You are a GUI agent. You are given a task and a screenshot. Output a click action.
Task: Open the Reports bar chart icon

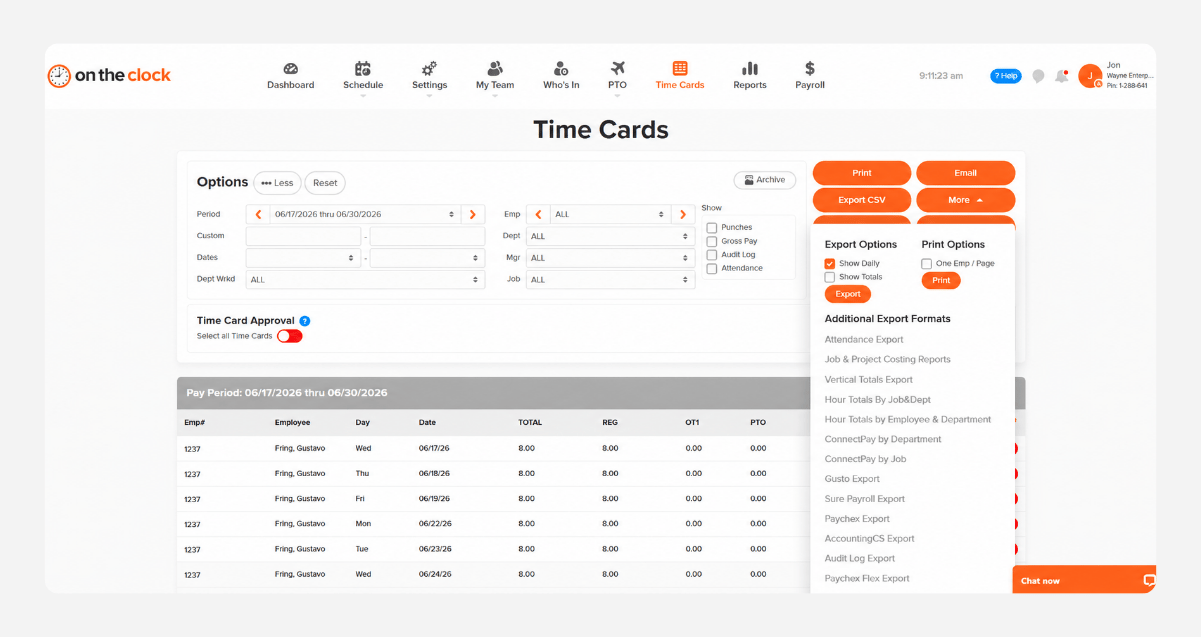(x=749, y=69)
